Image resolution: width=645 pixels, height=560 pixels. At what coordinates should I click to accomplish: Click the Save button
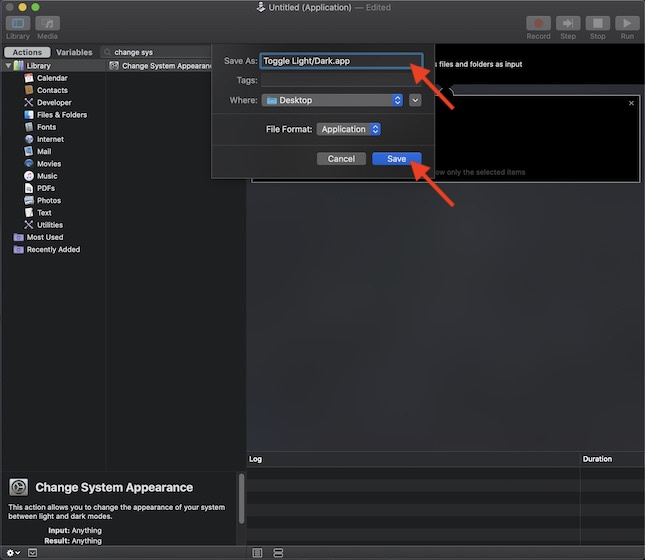(397, 159)
